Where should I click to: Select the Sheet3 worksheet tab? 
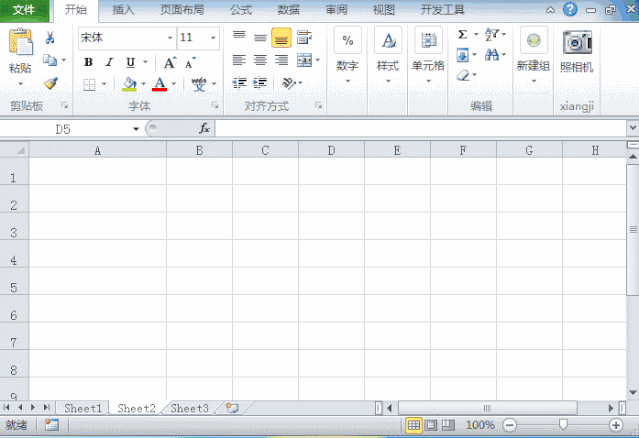189,408
